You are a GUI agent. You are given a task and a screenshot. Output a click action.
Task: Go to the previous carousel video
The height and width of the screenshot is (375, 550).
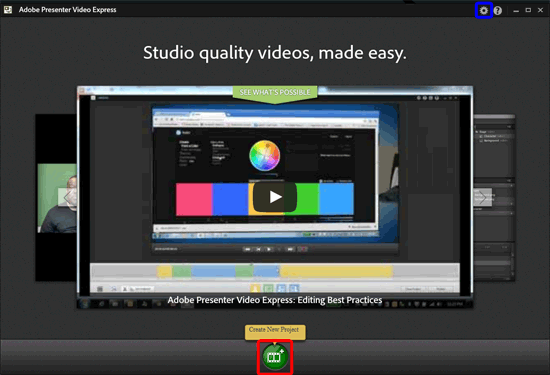(67, 197)
